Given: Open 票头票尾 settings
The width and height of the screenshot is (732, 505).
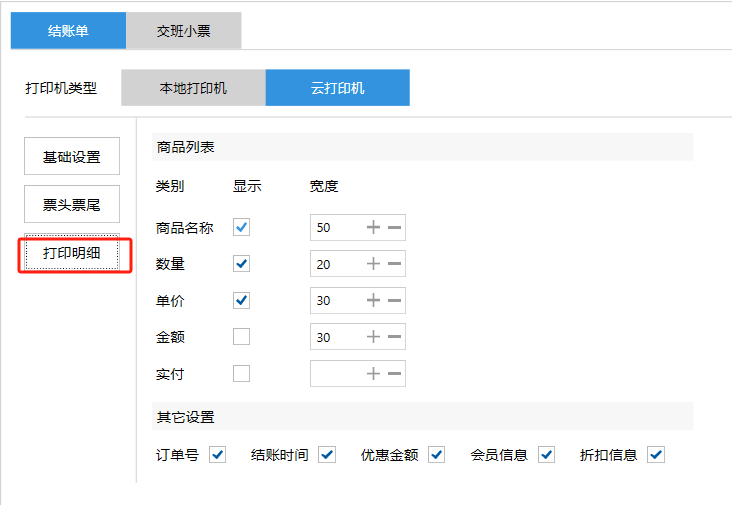Looking at the screenshot, I should 71,204.
